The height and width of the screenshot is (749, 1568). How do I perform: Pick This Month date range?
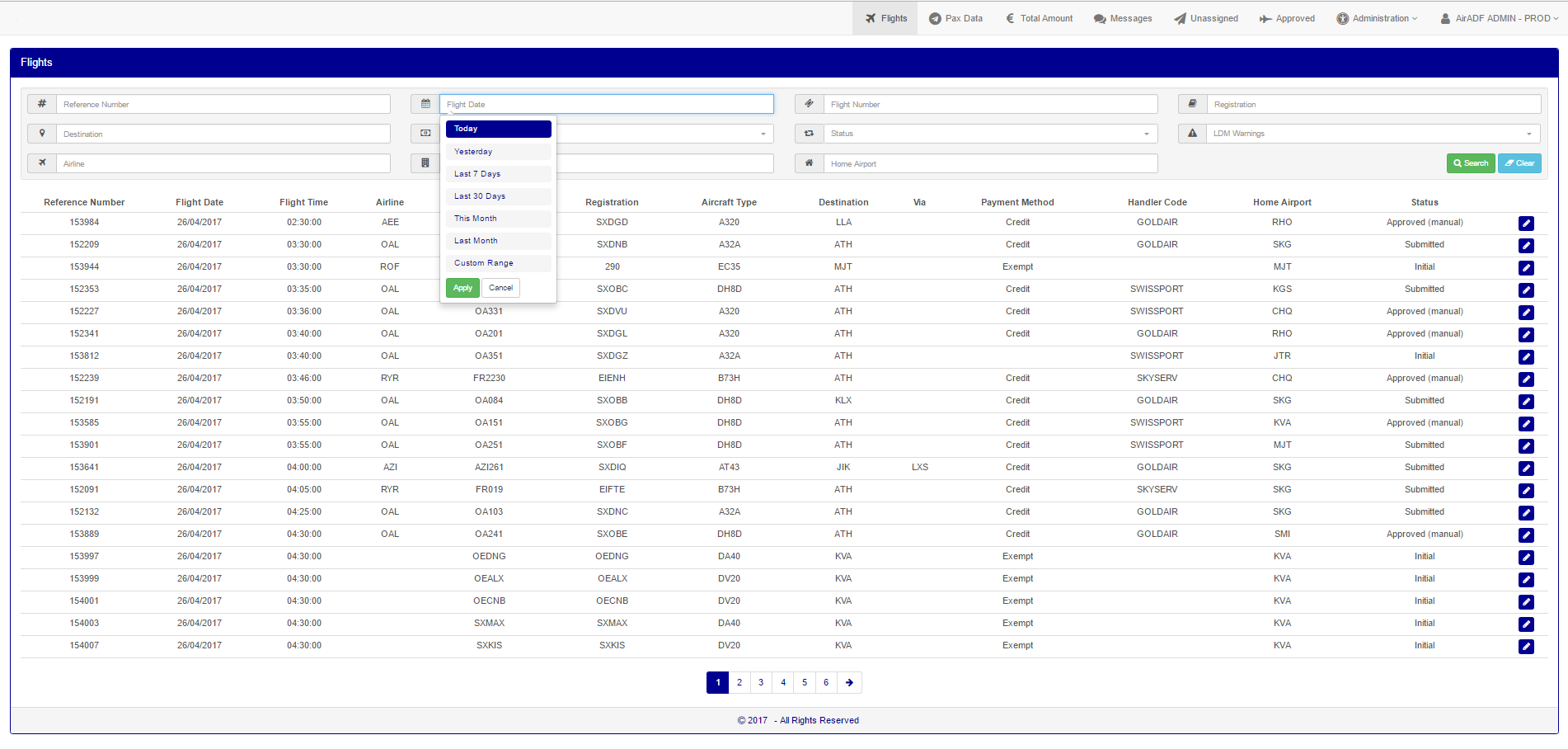499,219
